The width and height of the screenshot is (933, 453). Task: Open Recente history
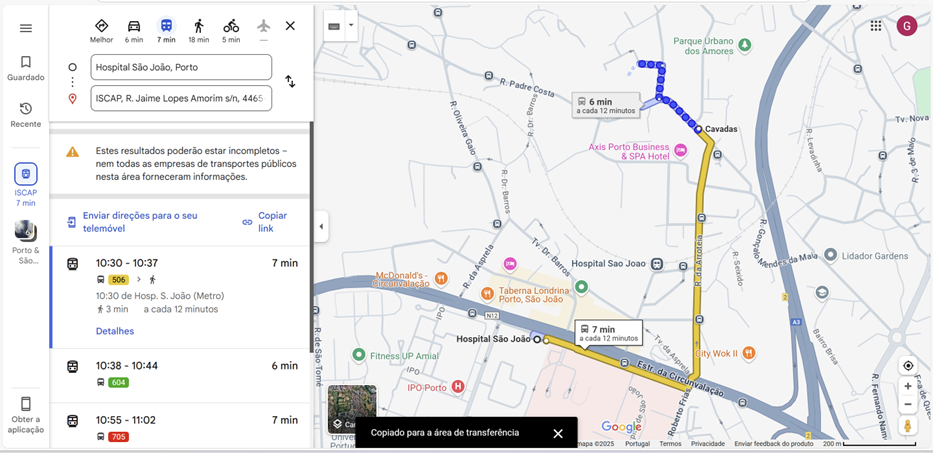click(x=26, y=115)
